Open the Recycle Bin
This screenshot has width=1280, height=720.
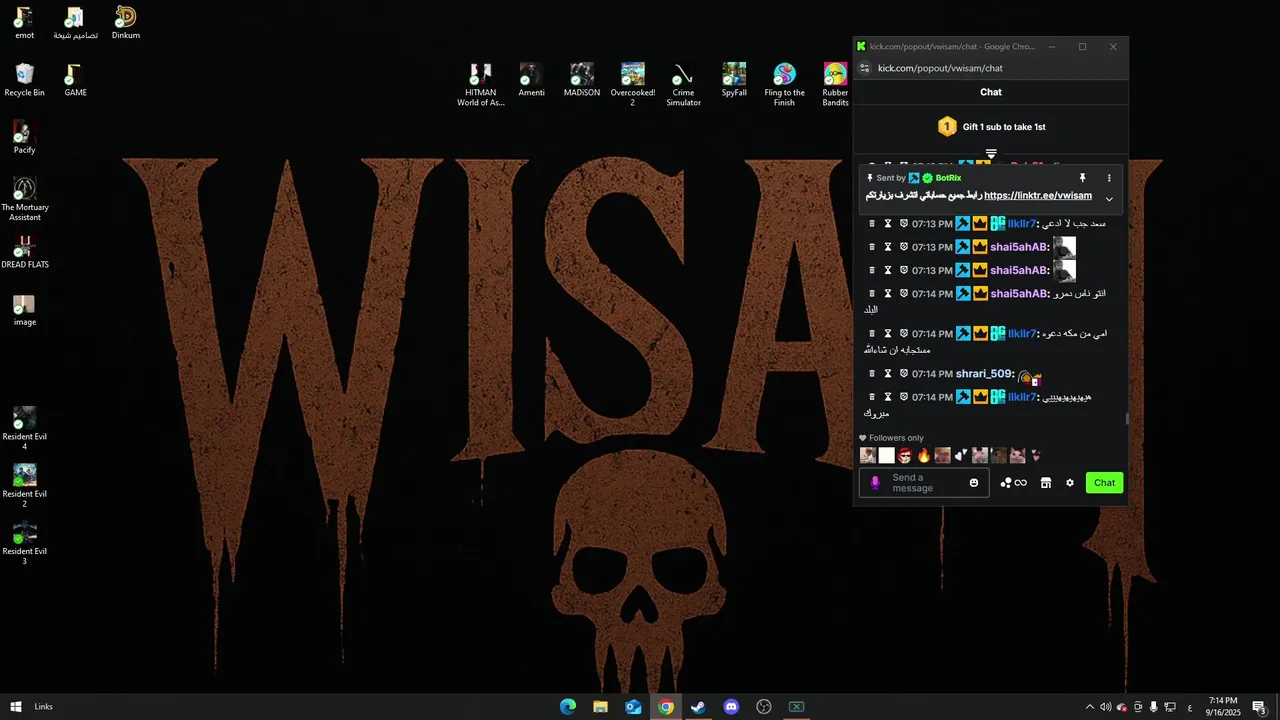[x=24, y=80]
